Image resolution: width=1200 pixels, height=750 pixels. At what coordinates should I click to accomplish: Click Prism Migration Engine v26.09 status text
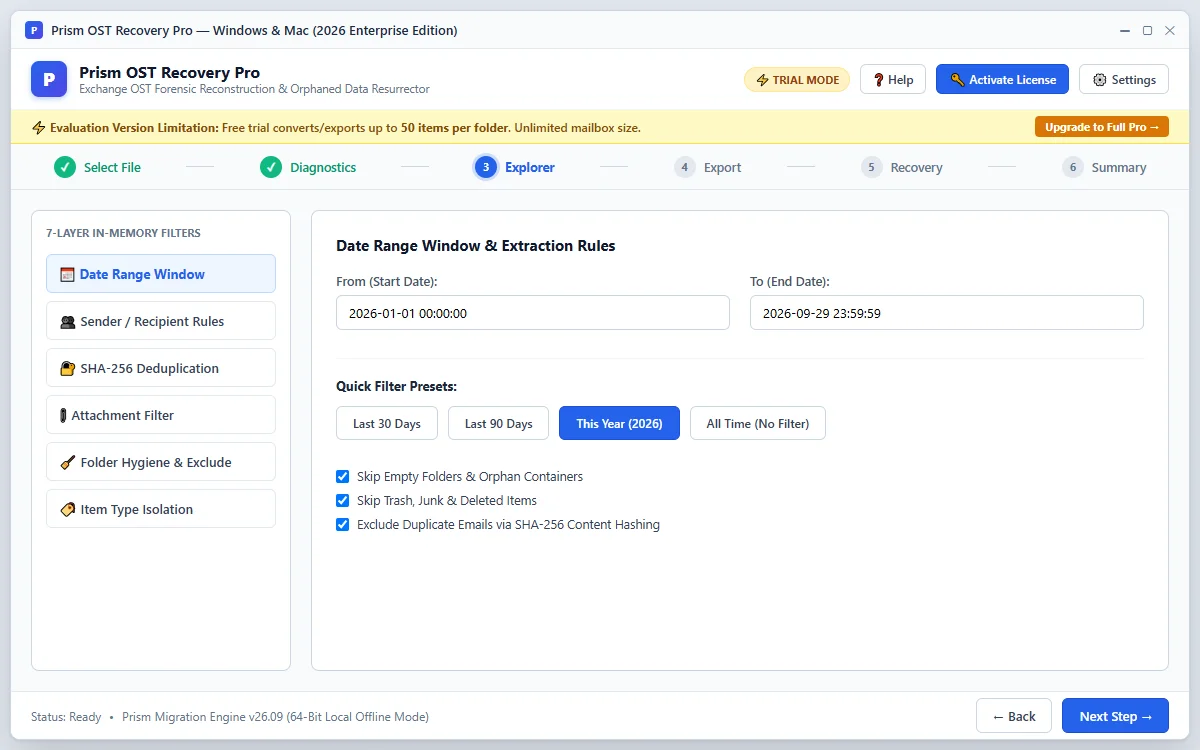pos(275,717)
